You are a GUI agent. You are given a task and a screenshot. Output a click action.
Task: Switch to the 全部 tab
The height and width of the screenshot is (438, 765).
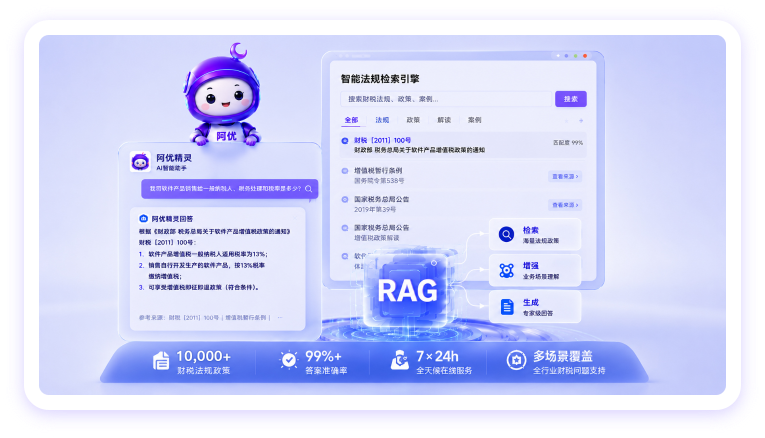(351, 120)
